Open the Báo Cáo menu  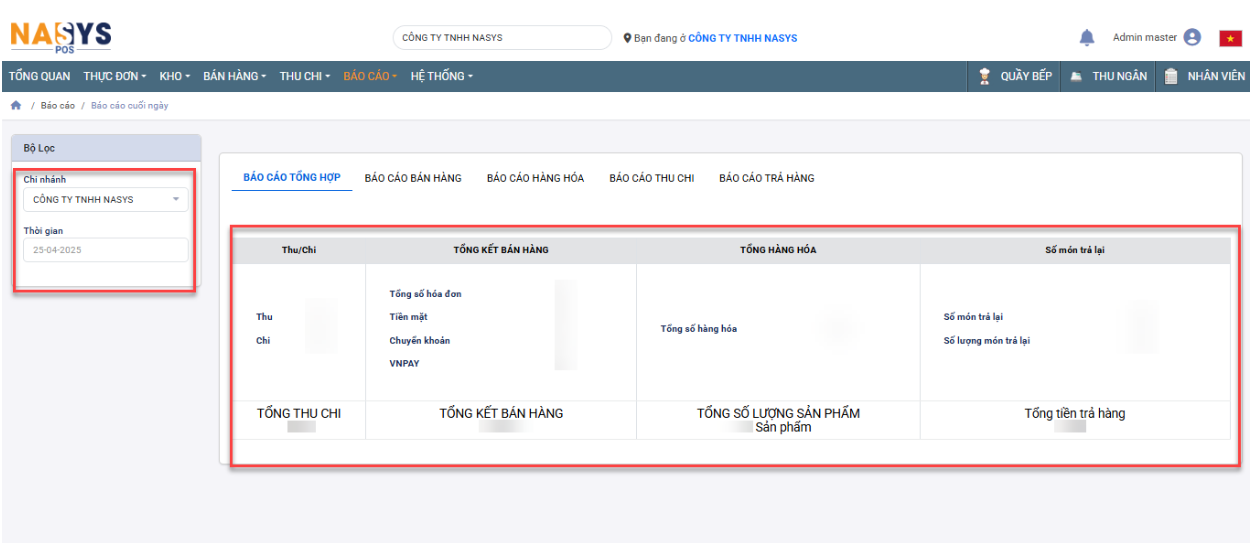(369, 76)
